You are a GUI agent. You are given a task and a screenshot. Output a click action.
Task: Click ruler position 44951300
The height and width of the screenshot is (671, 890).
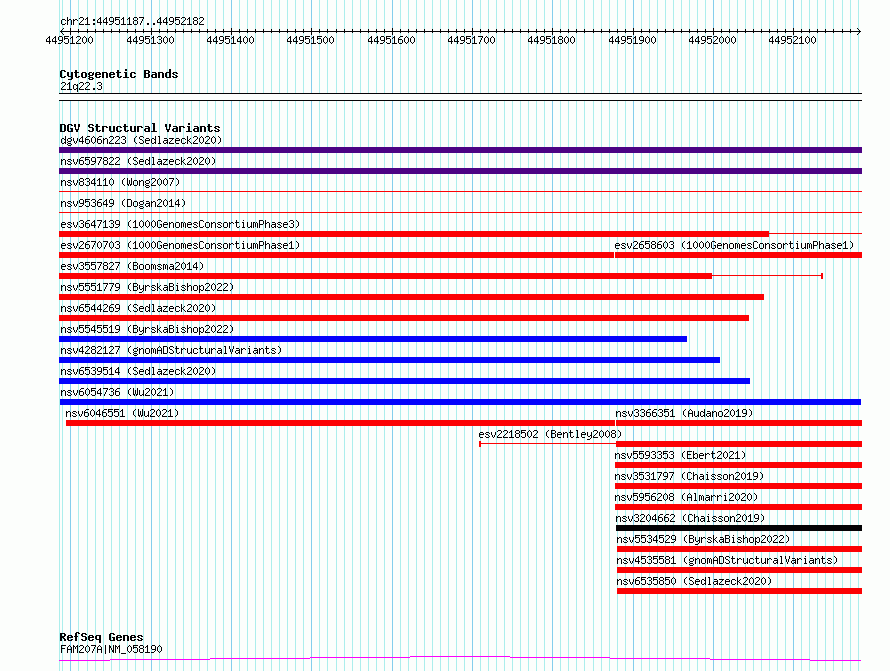coord(150,40)
